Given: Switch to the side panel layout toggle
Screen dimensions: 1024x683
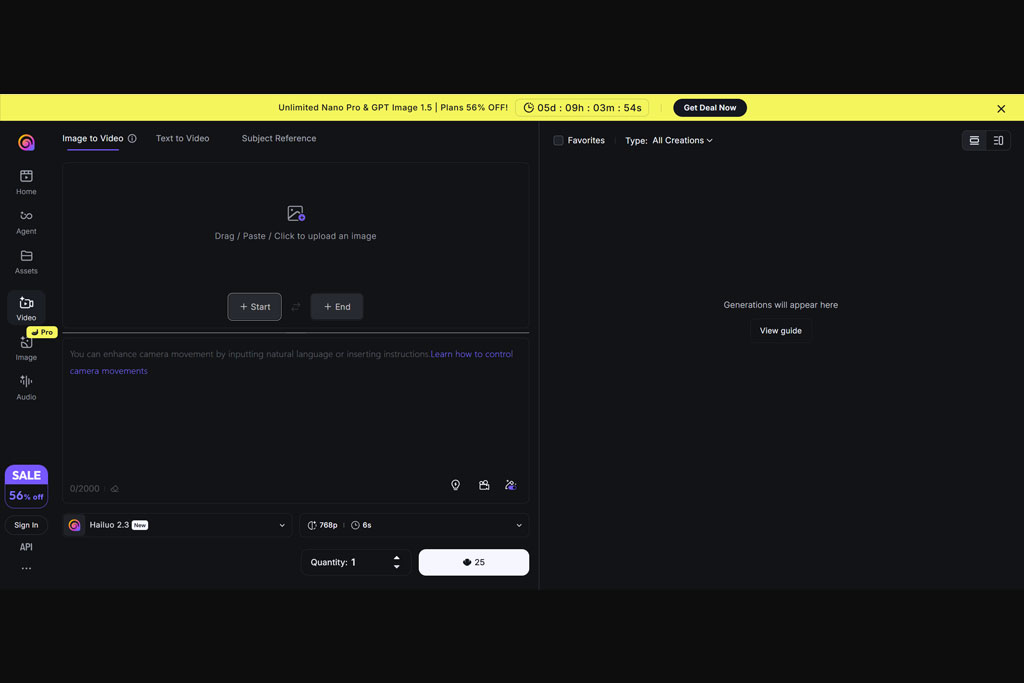Looking at the screenshot, I should [998, 140].
